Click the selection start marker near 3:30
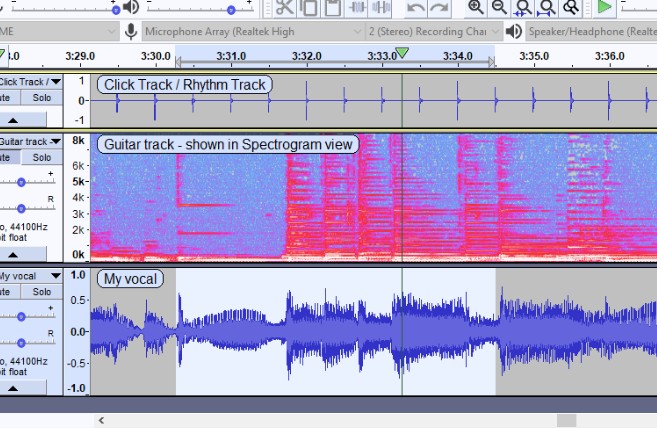 tap(178, 63)
